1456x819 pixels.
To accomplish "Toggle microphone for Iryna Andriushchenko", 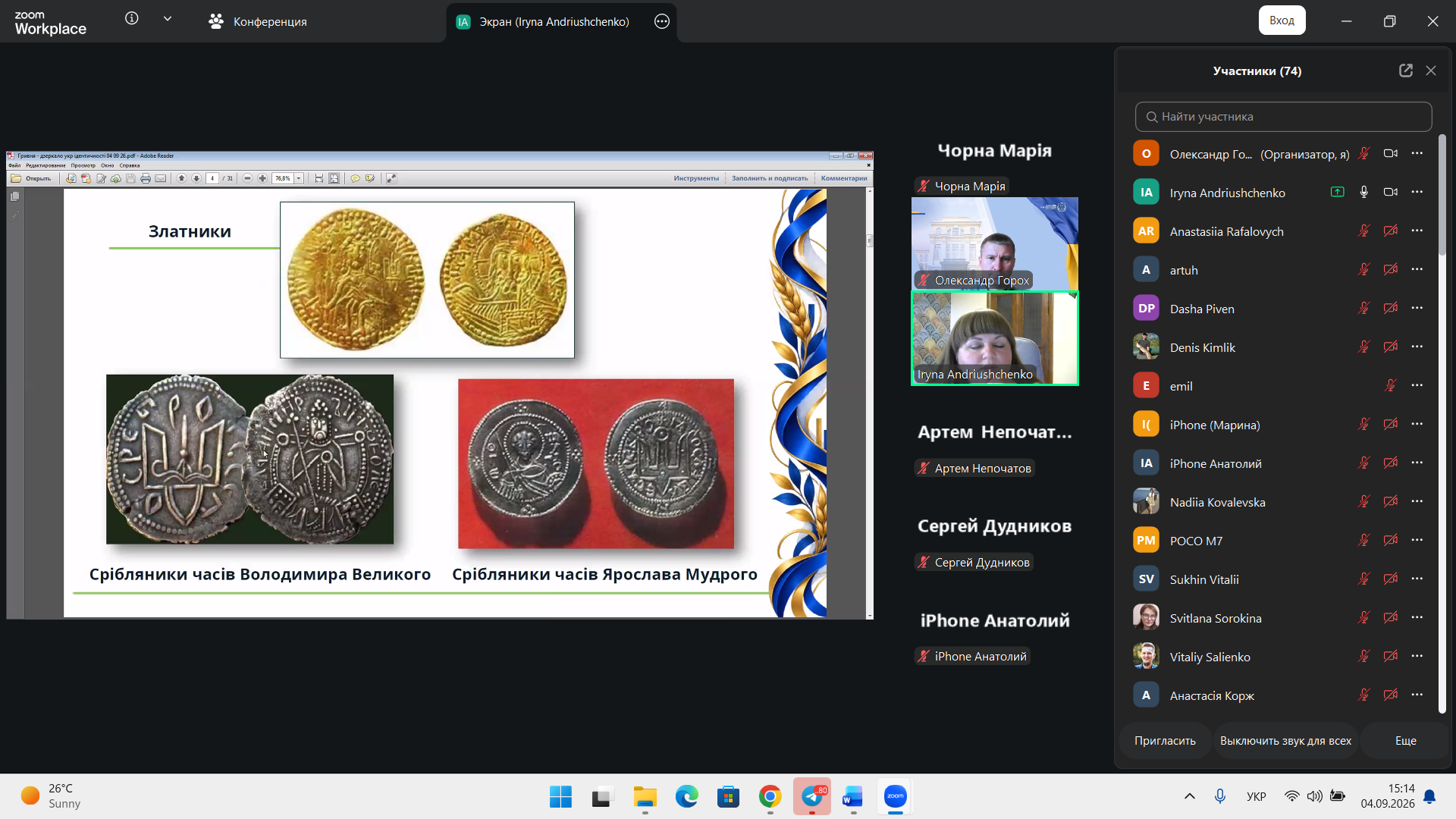I will pos(1363,192).
